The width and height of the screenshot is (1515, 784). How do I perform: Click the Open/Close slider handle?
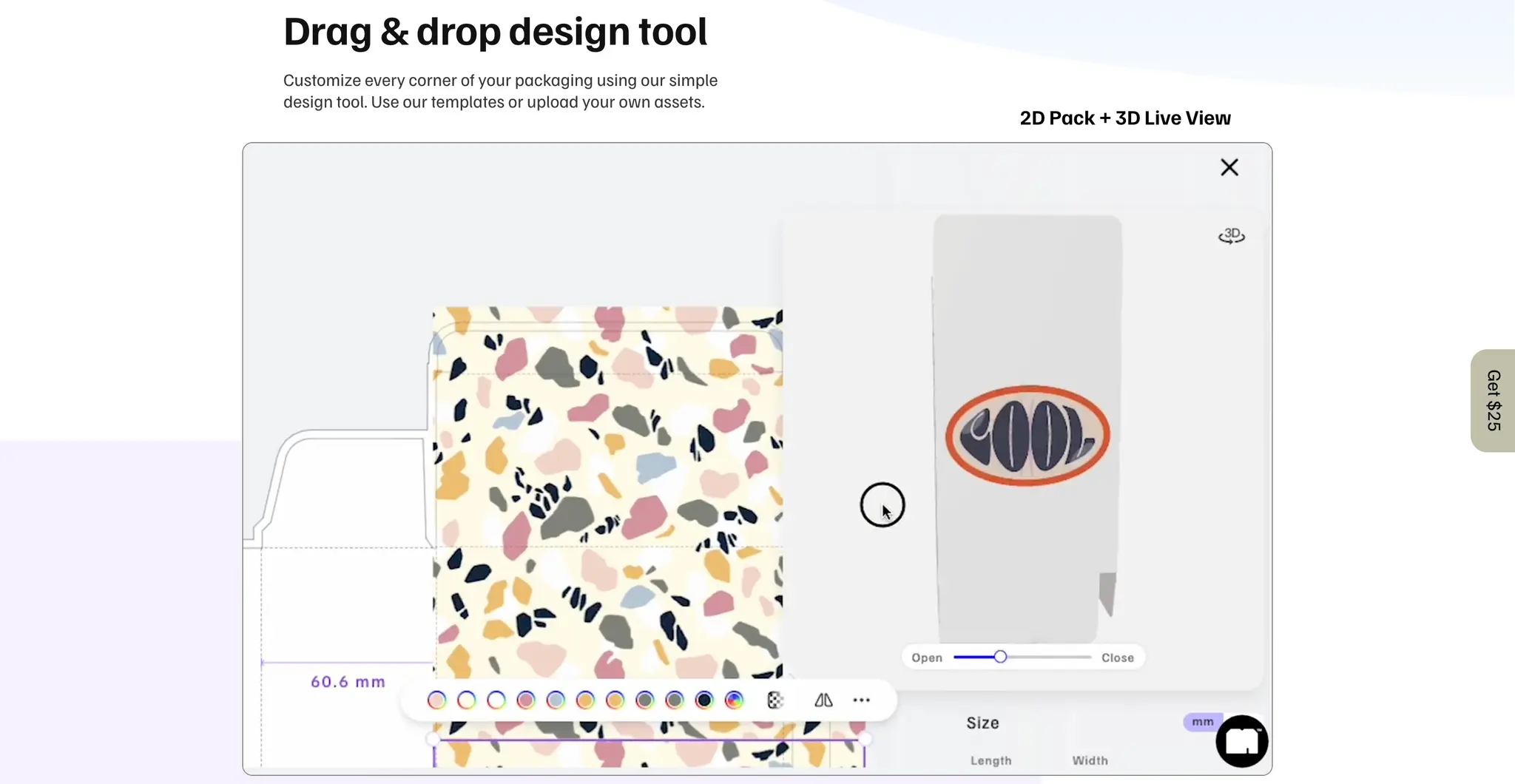1000,657
